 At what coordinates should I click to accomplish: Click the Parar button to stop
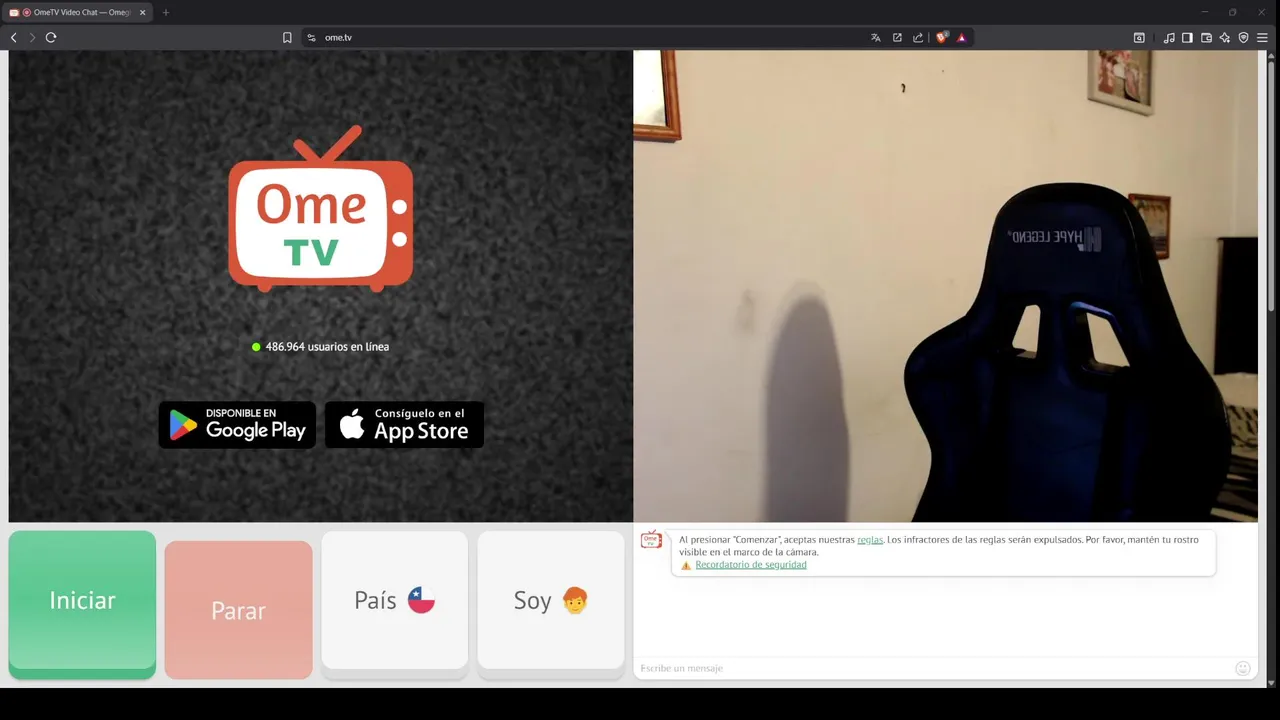point(238,610)
